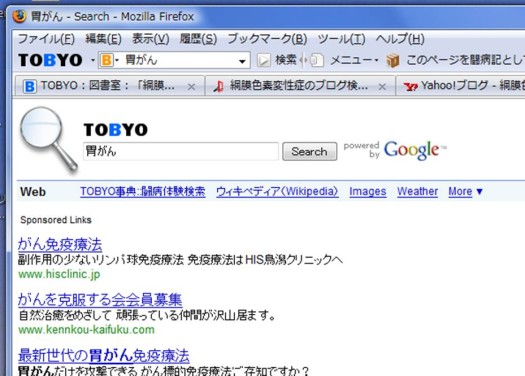Select the Web search category
The width and height of the screenshot is (525, 376).
[33, 192]
